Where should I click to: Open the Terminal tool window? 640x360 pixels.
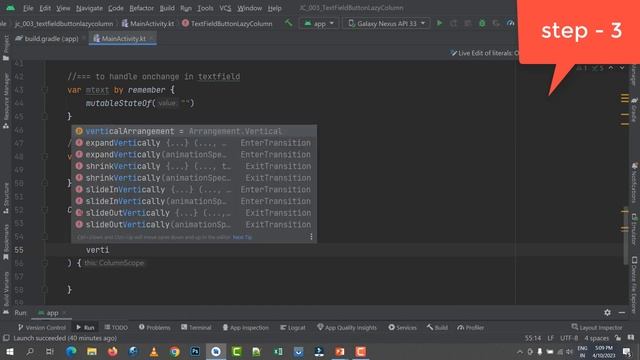[196, 327]
